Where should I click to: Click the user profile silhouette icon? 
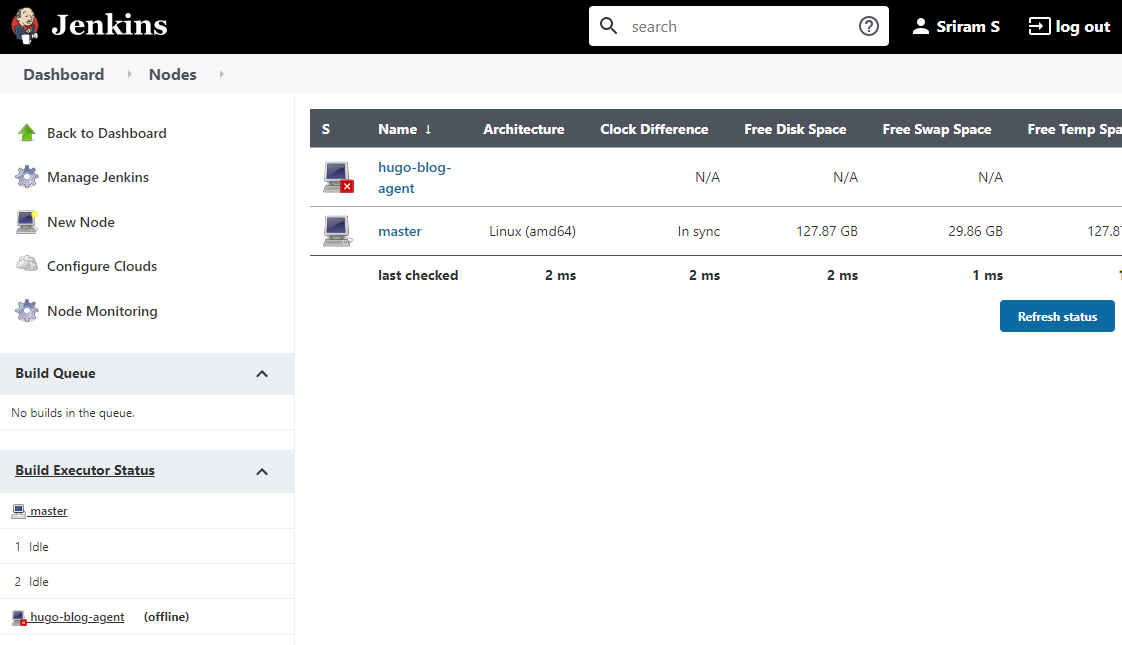(x=921, y=26)
